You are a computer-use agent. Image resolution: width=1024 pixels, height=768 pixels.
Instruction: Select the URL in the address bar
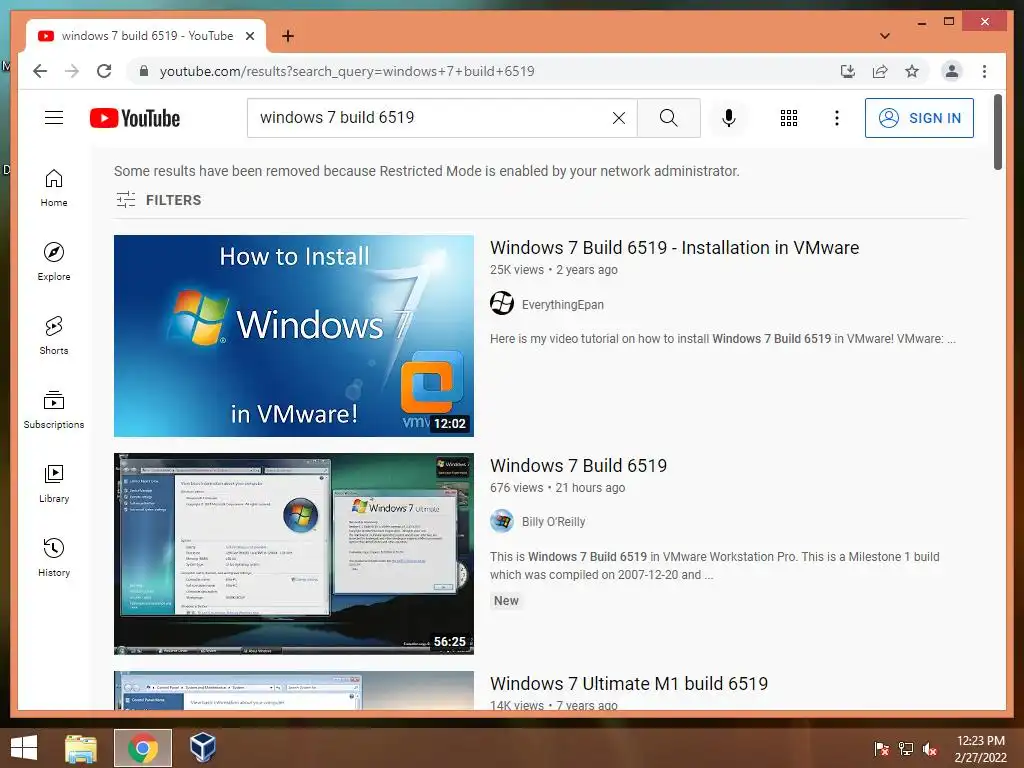[x=347, y=71]
